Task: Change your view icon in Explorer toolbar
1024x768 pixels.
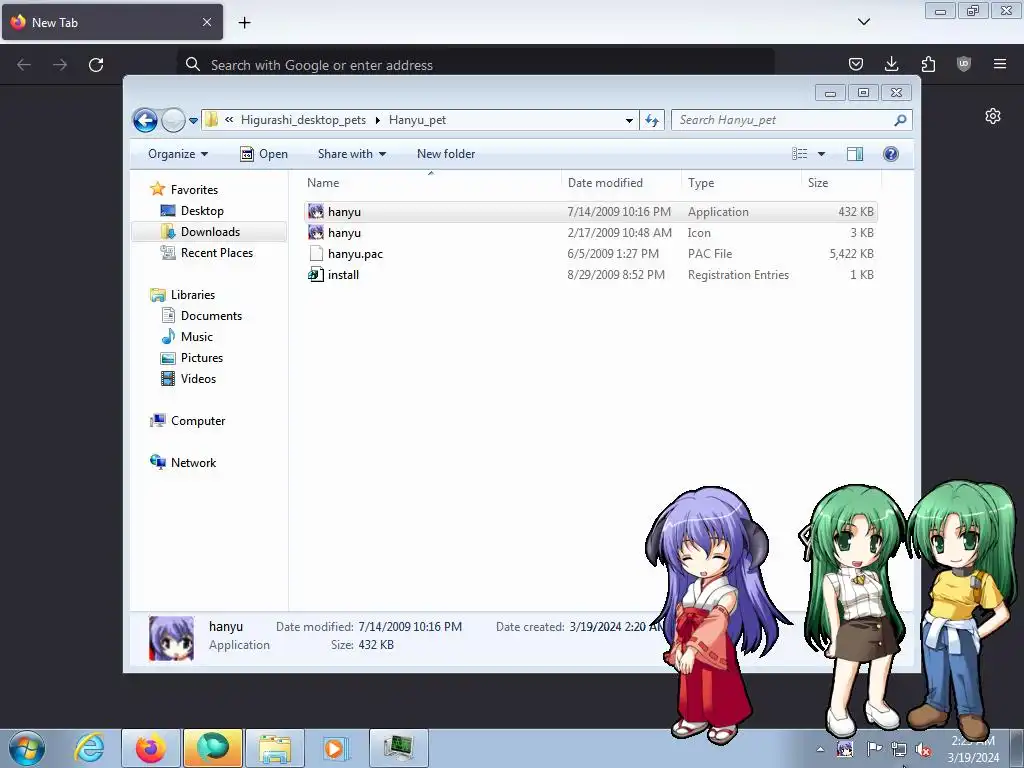Action: [x=800, y=154]
